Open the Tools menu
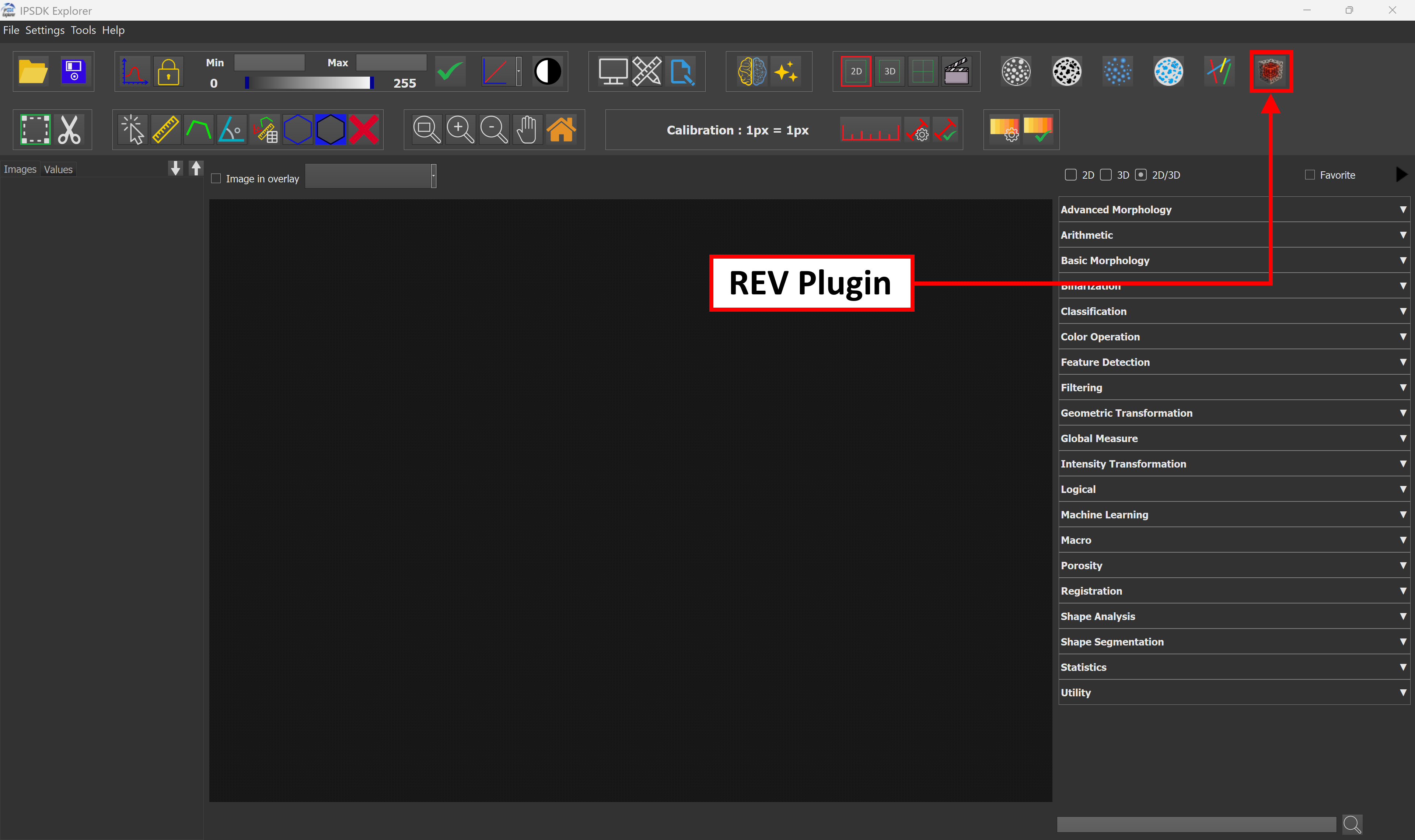The width and height of the screenshot is (1415, 840). (x=83, y=30)
